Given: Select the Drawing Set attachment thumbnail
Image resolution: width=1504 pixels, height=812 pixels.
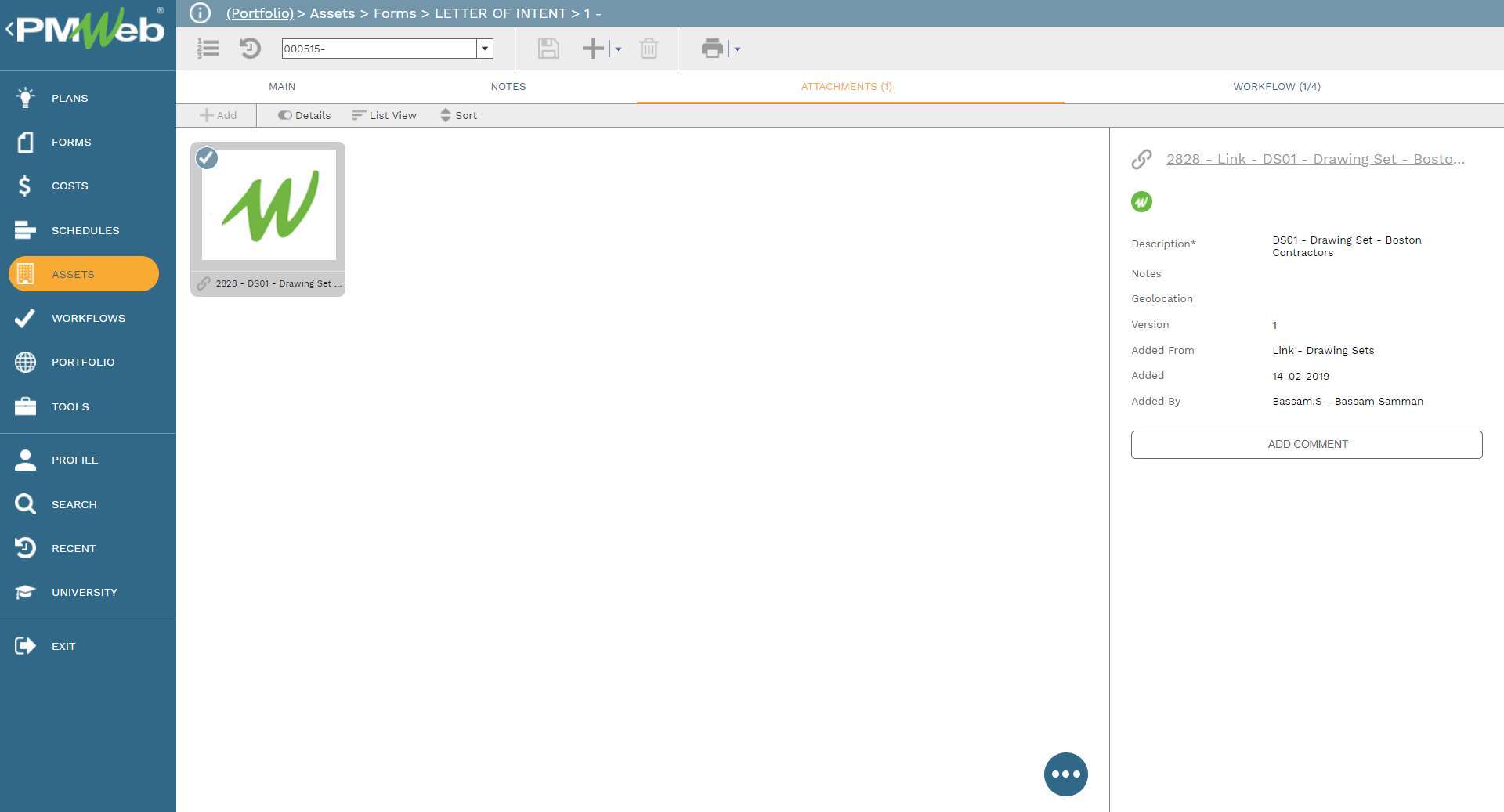Looking at the screenshot, I should click(269, 206).
